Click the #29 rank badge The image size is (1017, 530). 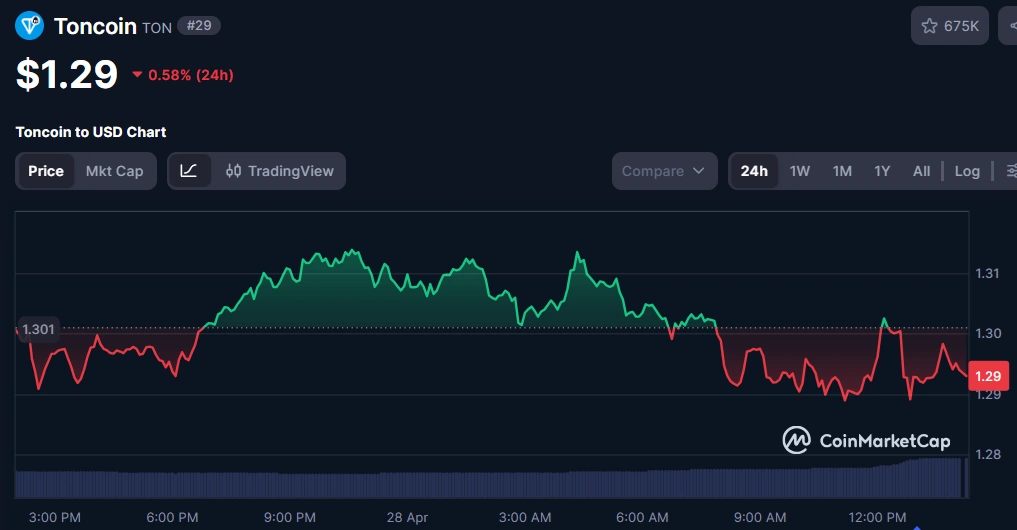coord(199,26)
